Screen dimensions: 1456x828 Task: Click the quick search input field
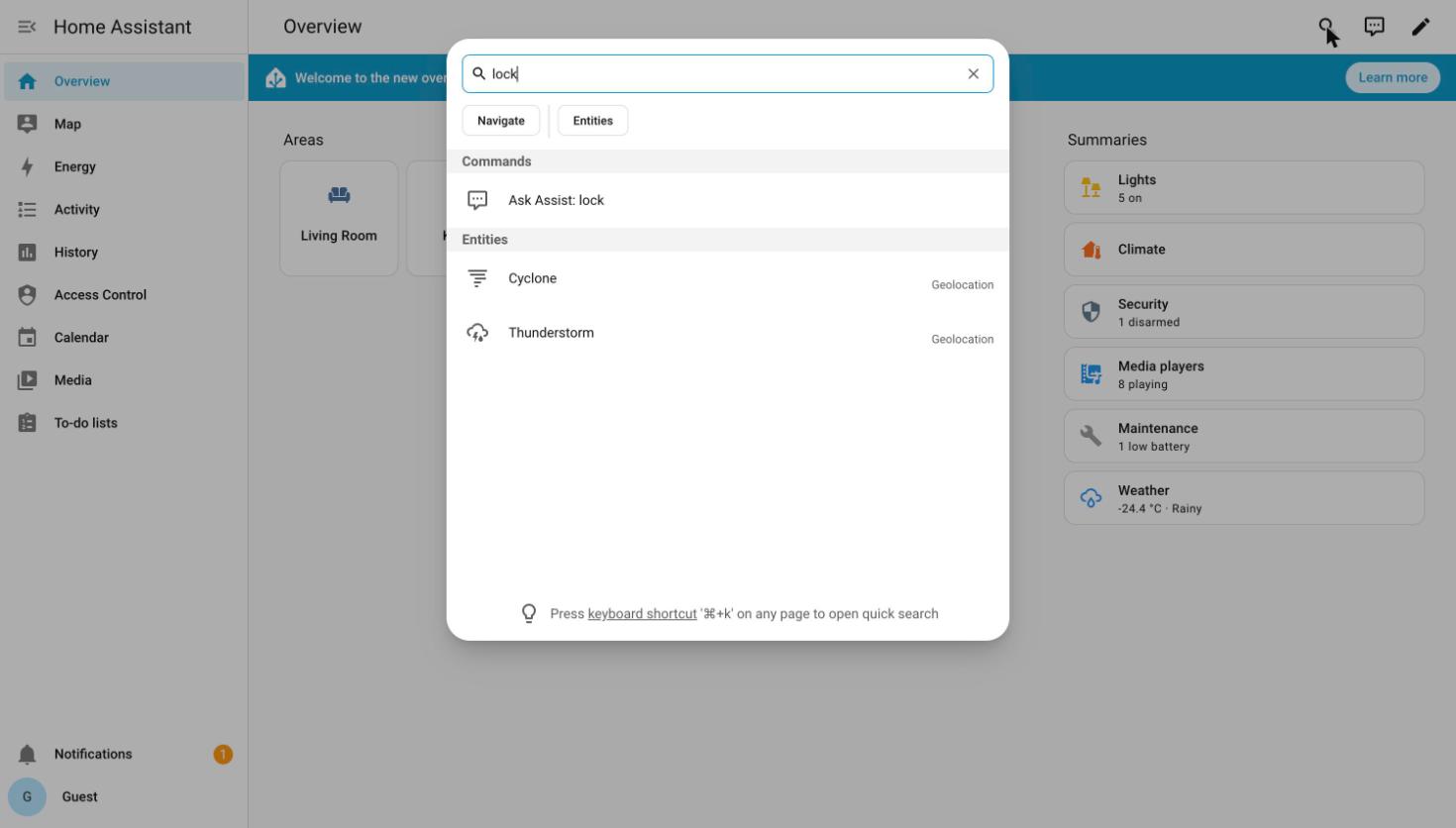click(x=728, y=73)
